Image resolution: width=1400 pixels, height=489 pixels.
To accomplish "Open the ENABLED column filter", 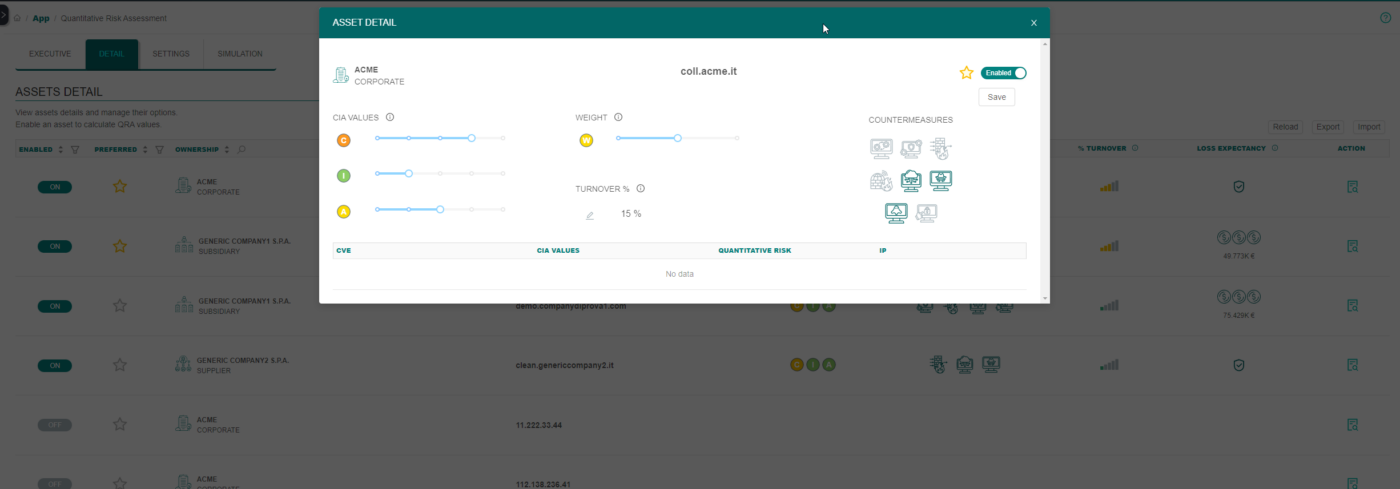I will click(x=76, y=149).
